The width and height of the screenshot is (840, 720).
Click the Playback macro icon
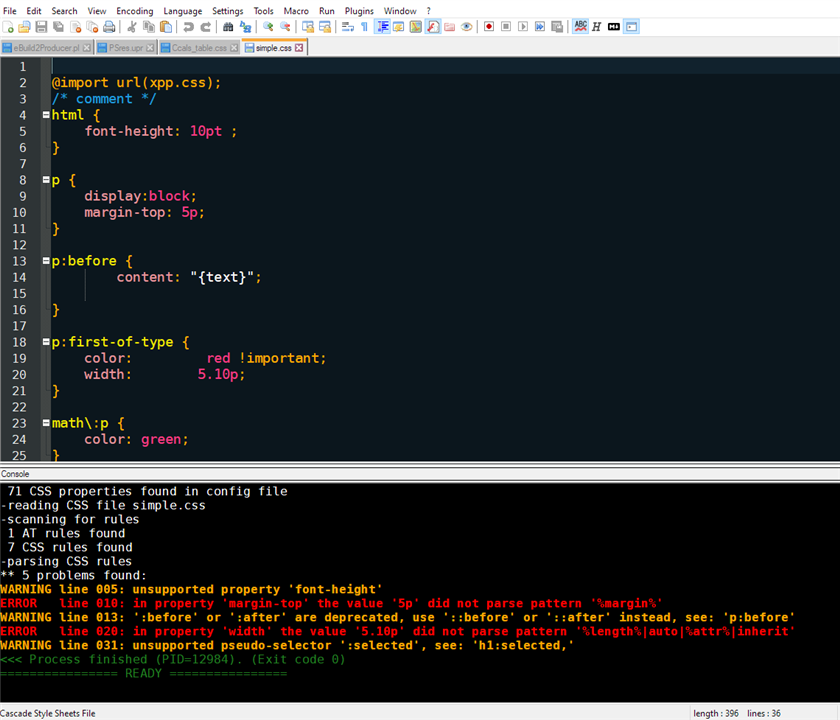523,27
